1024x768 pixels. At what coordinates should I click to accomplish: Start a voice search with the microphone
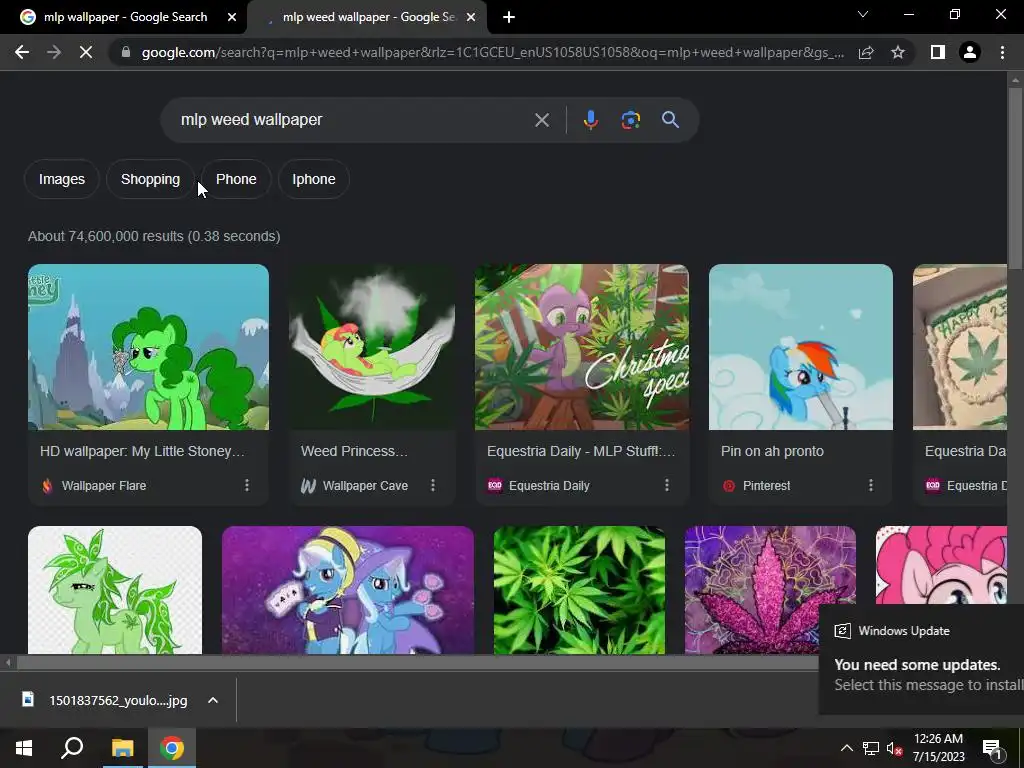[590, 120]
